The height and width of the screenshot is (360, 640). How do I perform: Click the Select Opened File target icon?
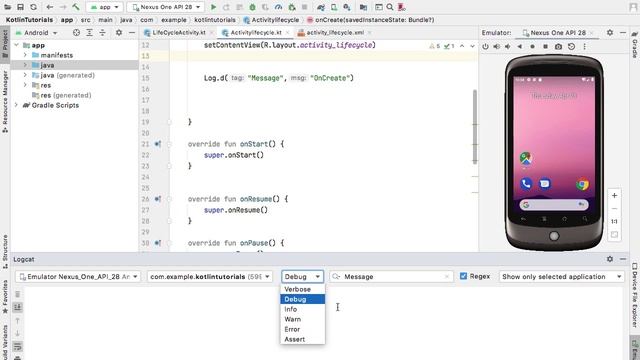76,32
